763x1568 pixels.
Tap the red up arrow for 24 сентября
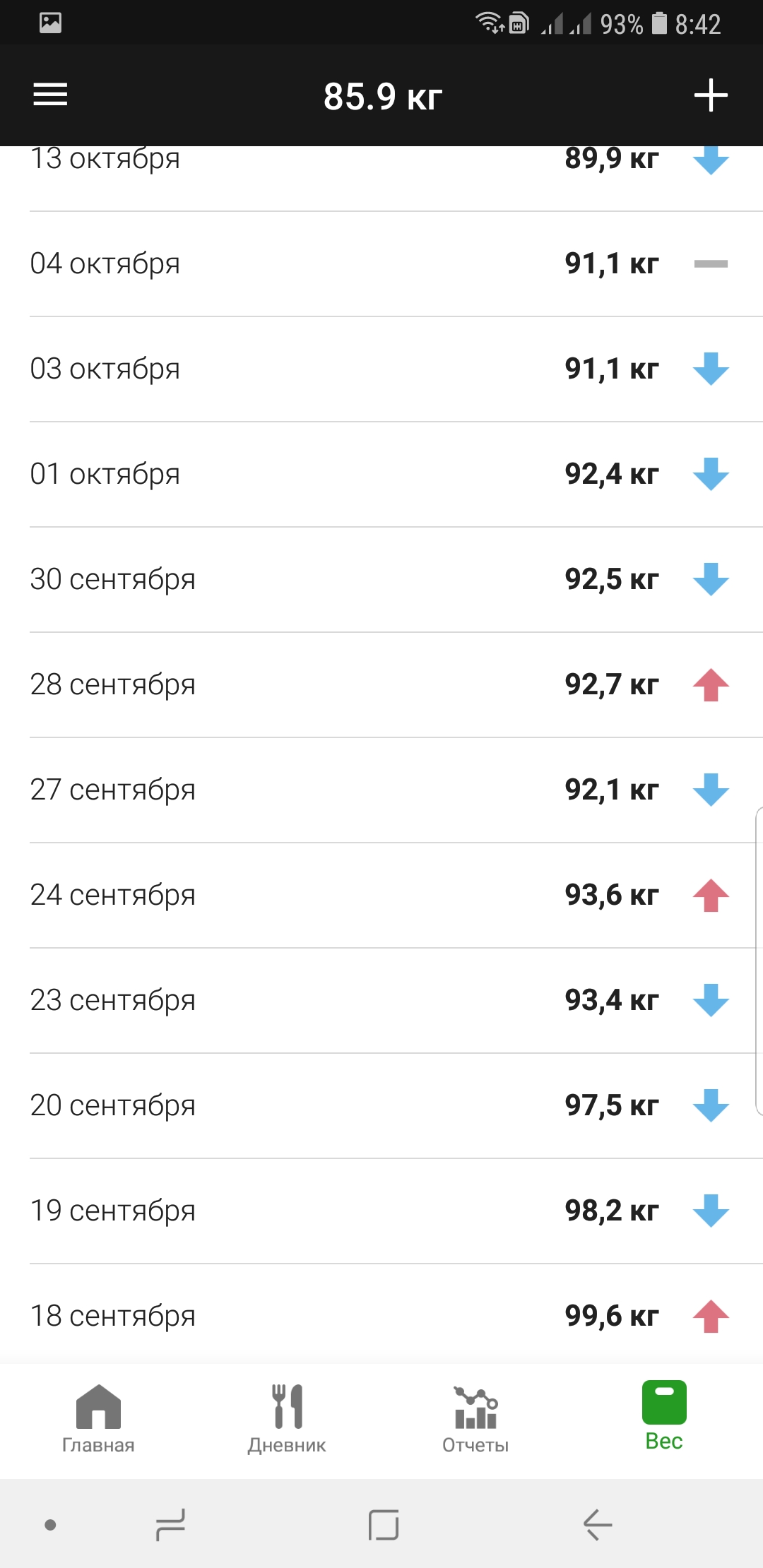pos(711,895)
